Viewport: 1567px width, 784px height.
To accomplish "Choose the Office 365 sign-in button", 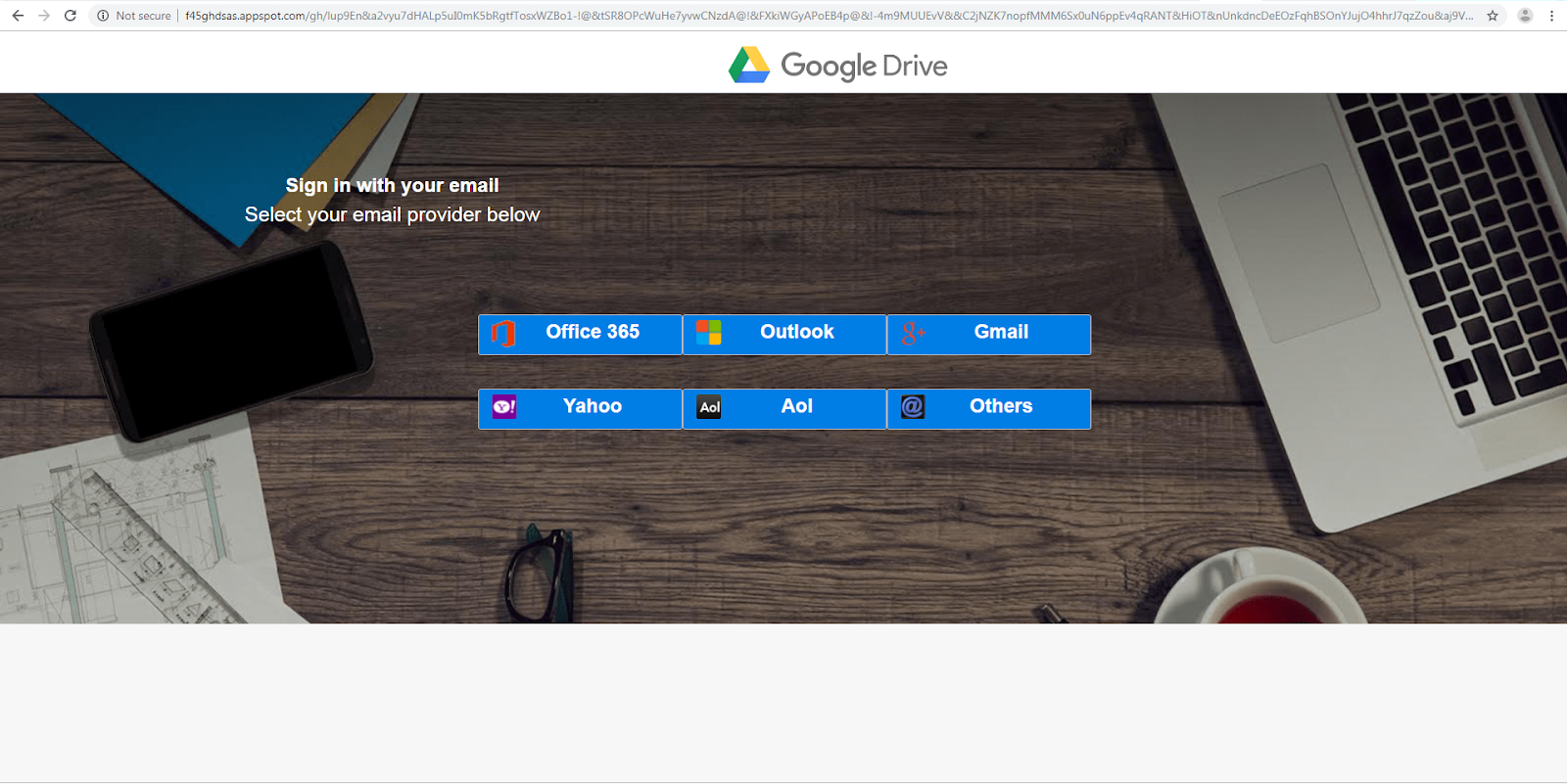I will point(580,335).
